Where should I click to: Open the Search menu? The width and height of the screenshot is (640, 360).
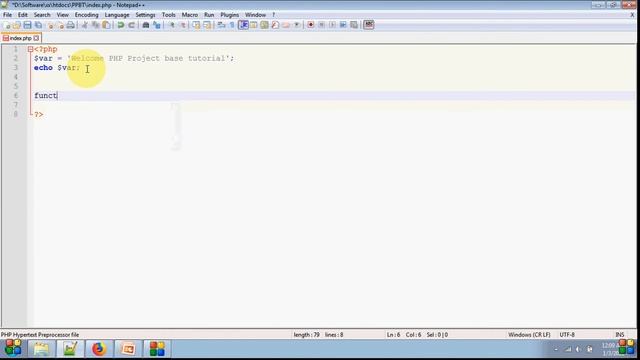click(x=42, y=15)
